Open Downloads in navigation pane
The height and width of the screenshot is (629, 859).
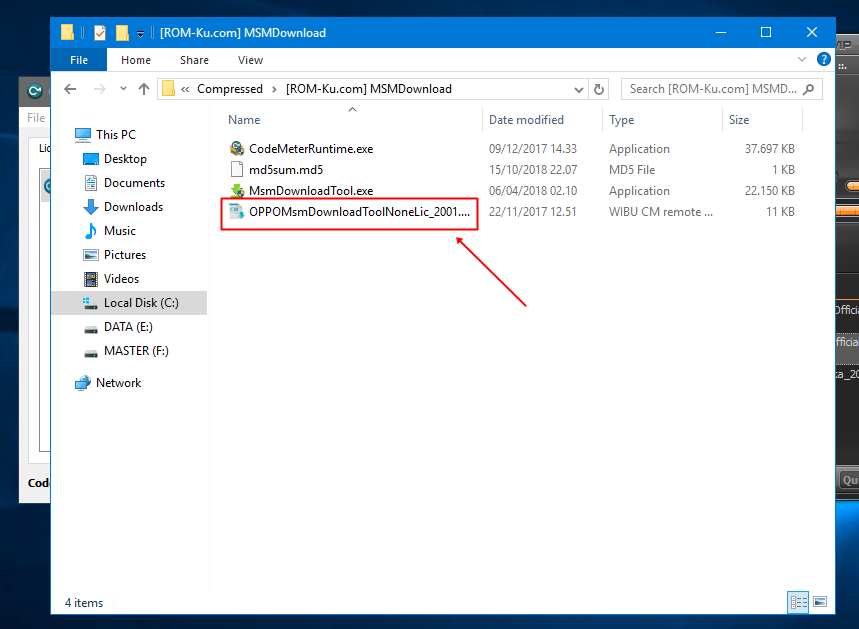point(133,207)
